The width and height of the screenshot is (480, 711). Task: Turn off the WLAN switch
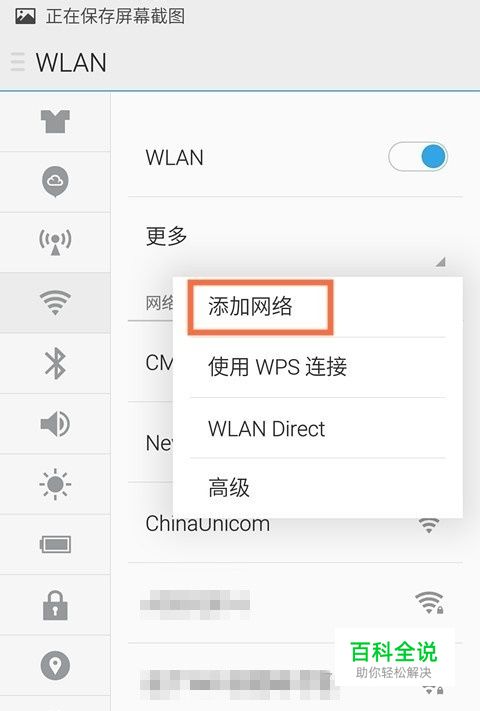tap(417, 157)
